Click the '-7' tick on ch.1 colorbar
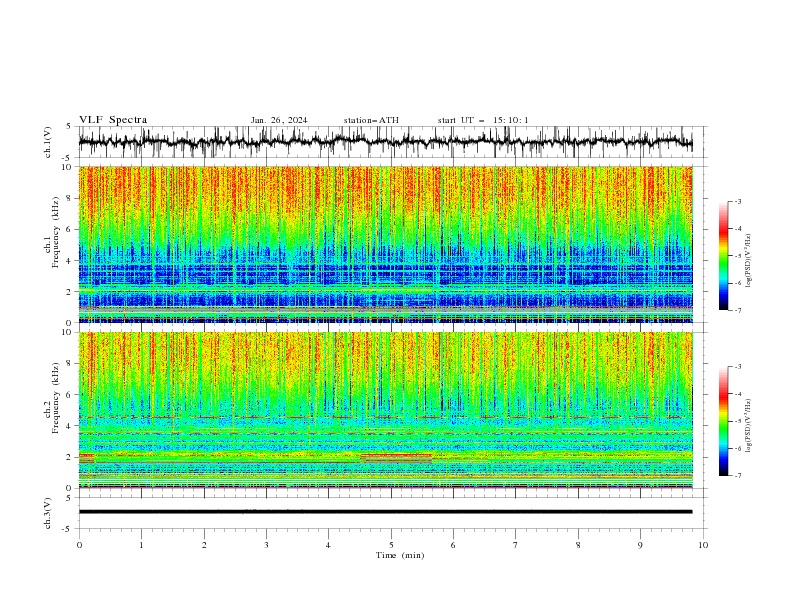 pyautogui.click(x=738, y=310)
